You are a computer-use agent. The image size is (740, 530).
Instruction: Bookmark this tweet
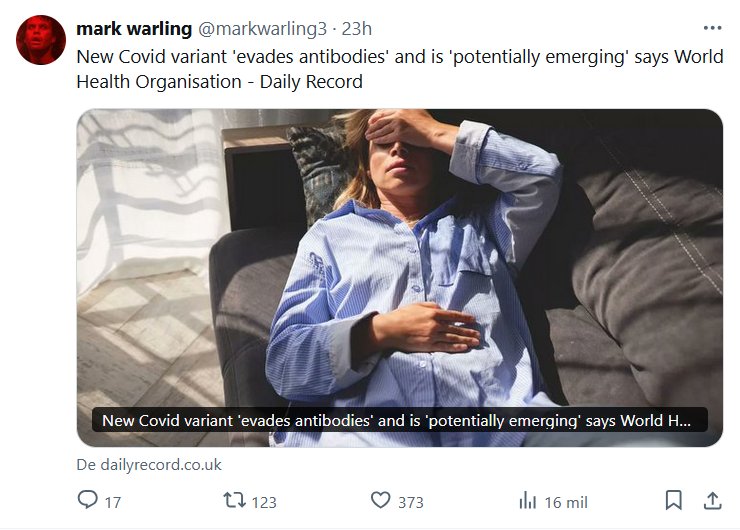[x=674, y=500]
